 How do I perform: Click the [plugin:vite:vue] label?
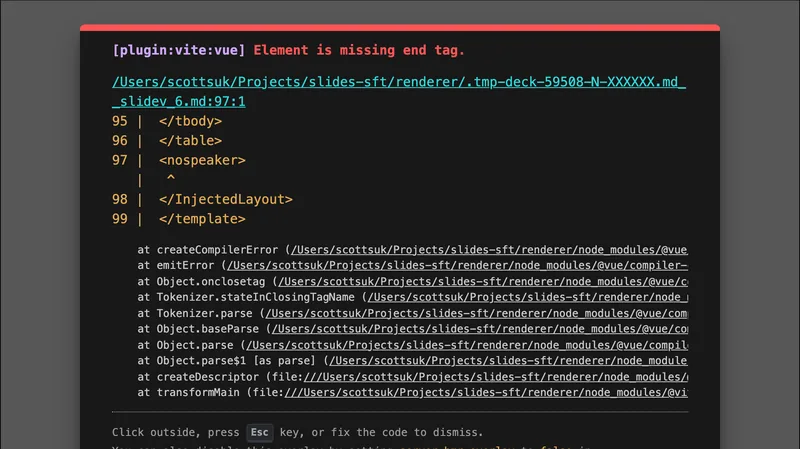tap(179, 50)
